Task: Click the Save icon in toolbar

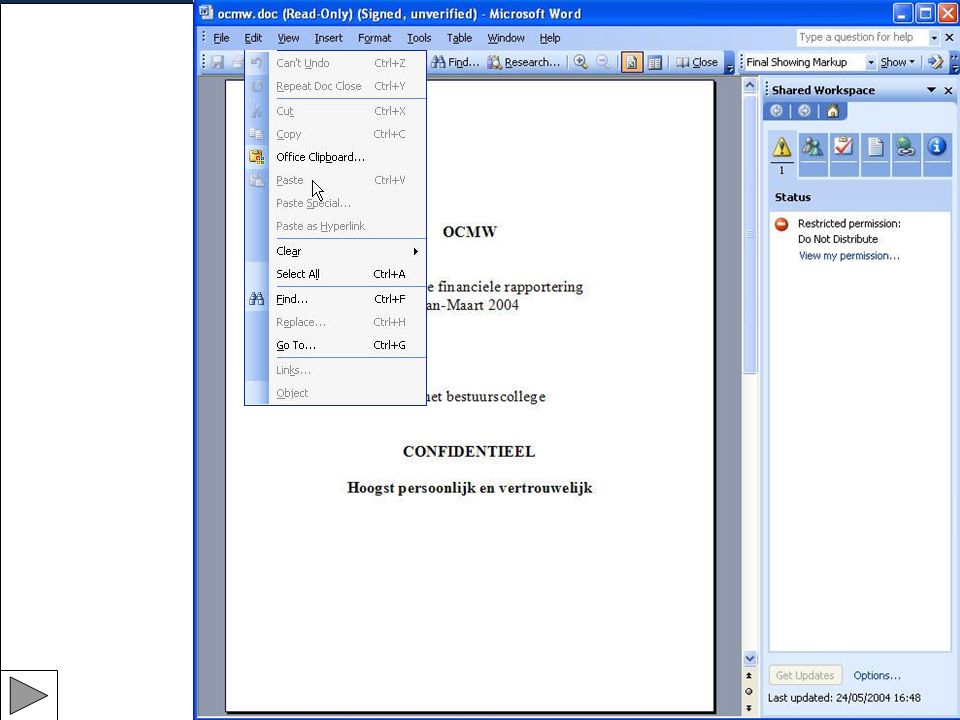Action: click(217, 62)
